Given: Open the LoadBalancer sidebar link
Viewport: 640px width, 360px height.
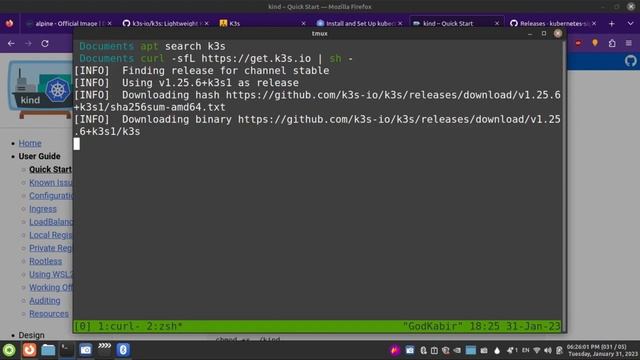Looking at the screenshot, I should pyautogui.click(x=51, y=222).
